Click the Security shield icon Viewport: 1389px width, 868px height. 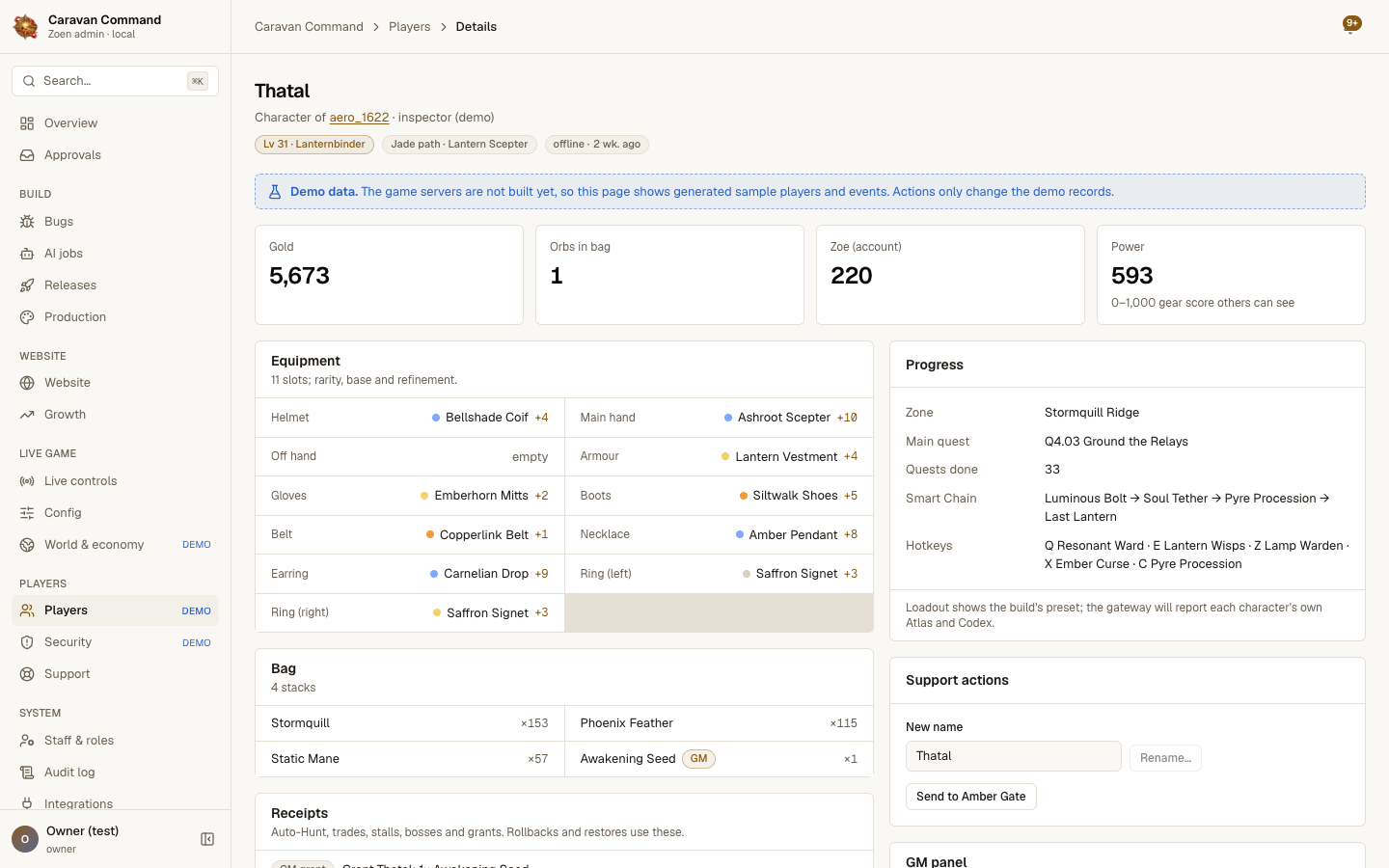tap(27, 642)
